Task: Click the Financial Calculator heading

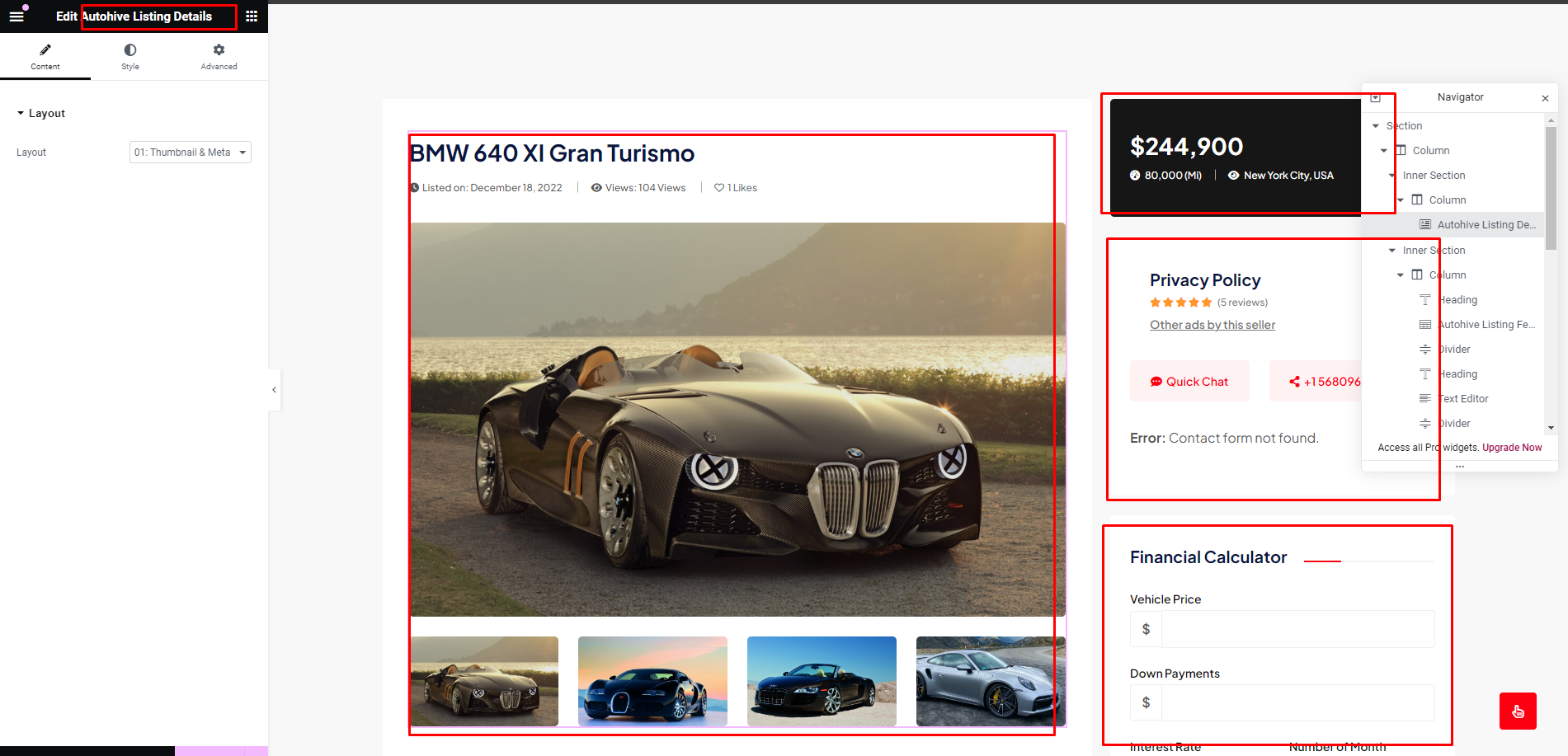Action: point(1208,557)
